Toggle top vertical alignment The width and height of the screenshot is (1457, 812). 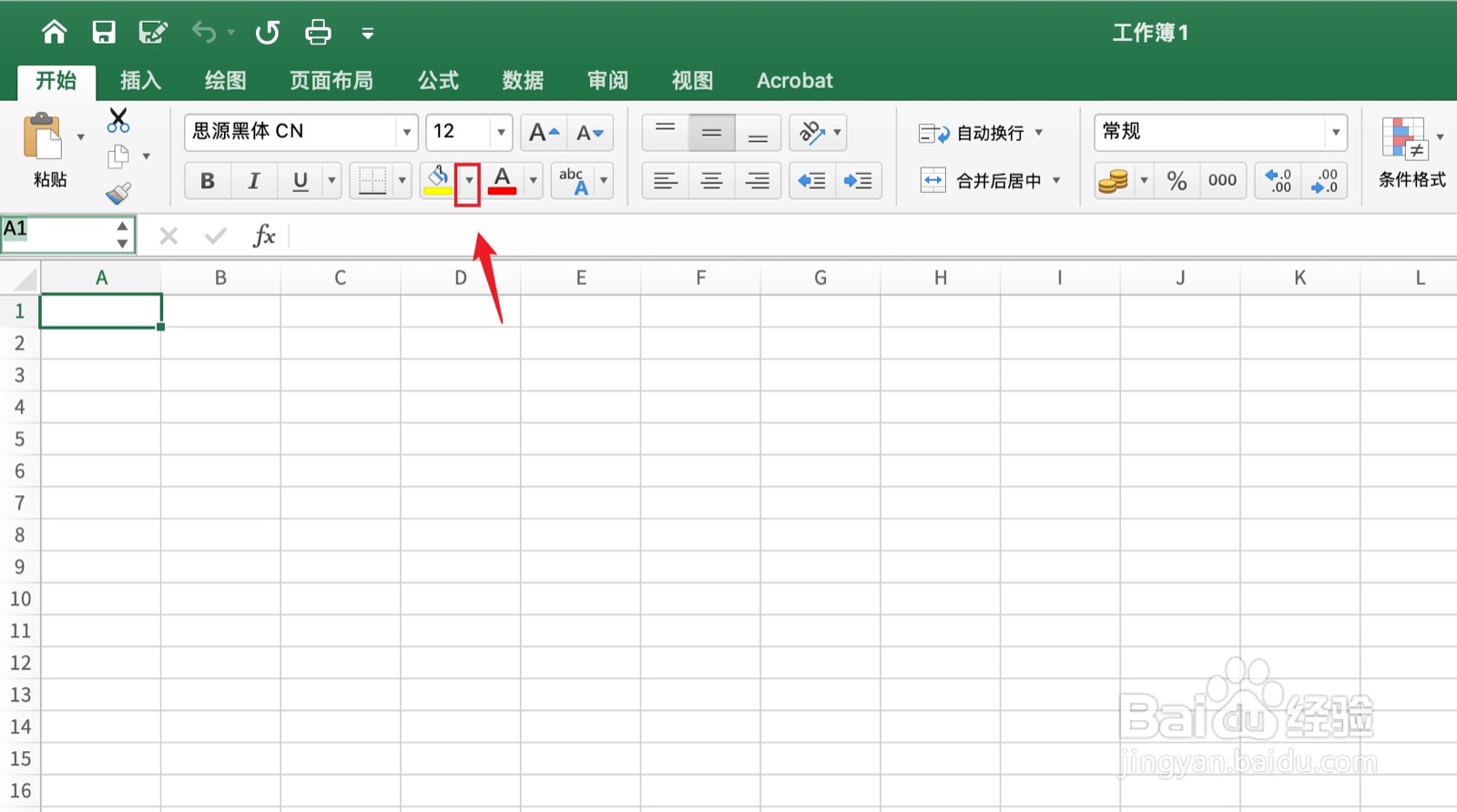click(x=666, y=133)
